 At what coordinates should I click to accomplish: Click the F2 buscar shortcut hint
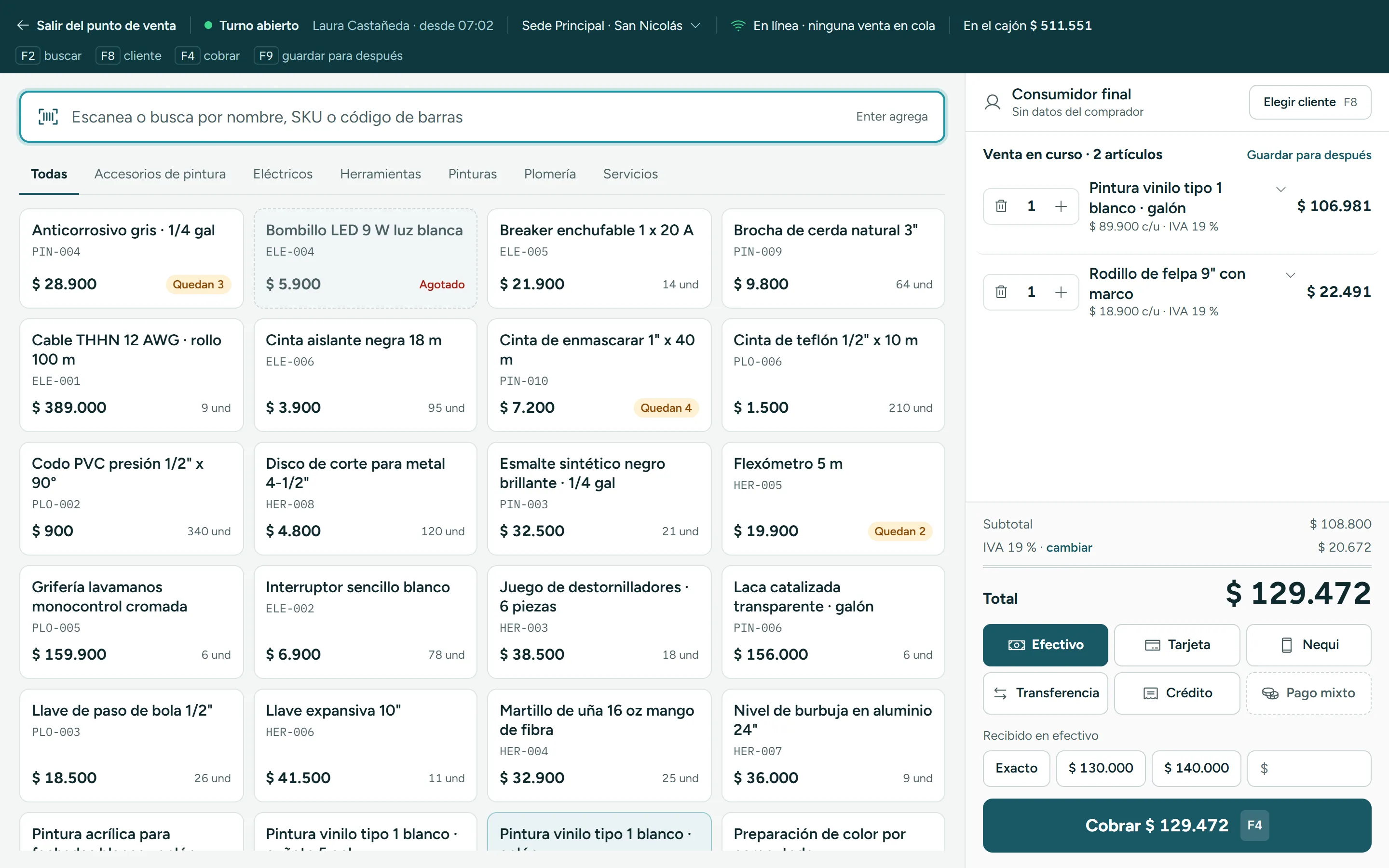pos(49,55)
